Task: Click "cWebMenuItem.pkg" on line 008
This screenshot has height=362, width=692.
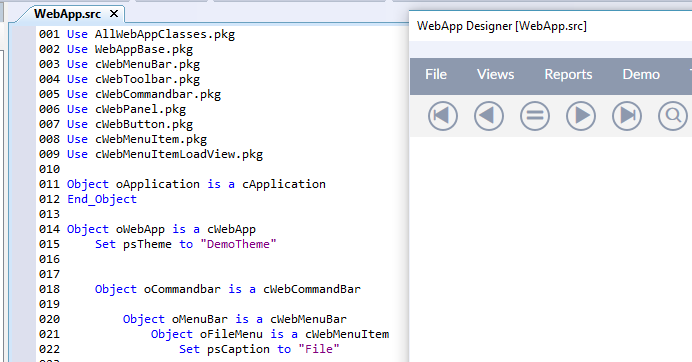Action: (x=150, y=140)
